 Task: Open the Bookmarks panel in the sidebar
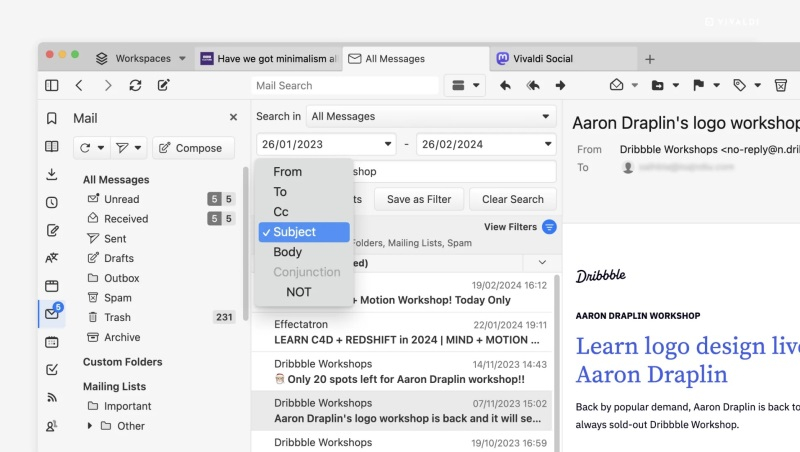(x=51, y=118)
